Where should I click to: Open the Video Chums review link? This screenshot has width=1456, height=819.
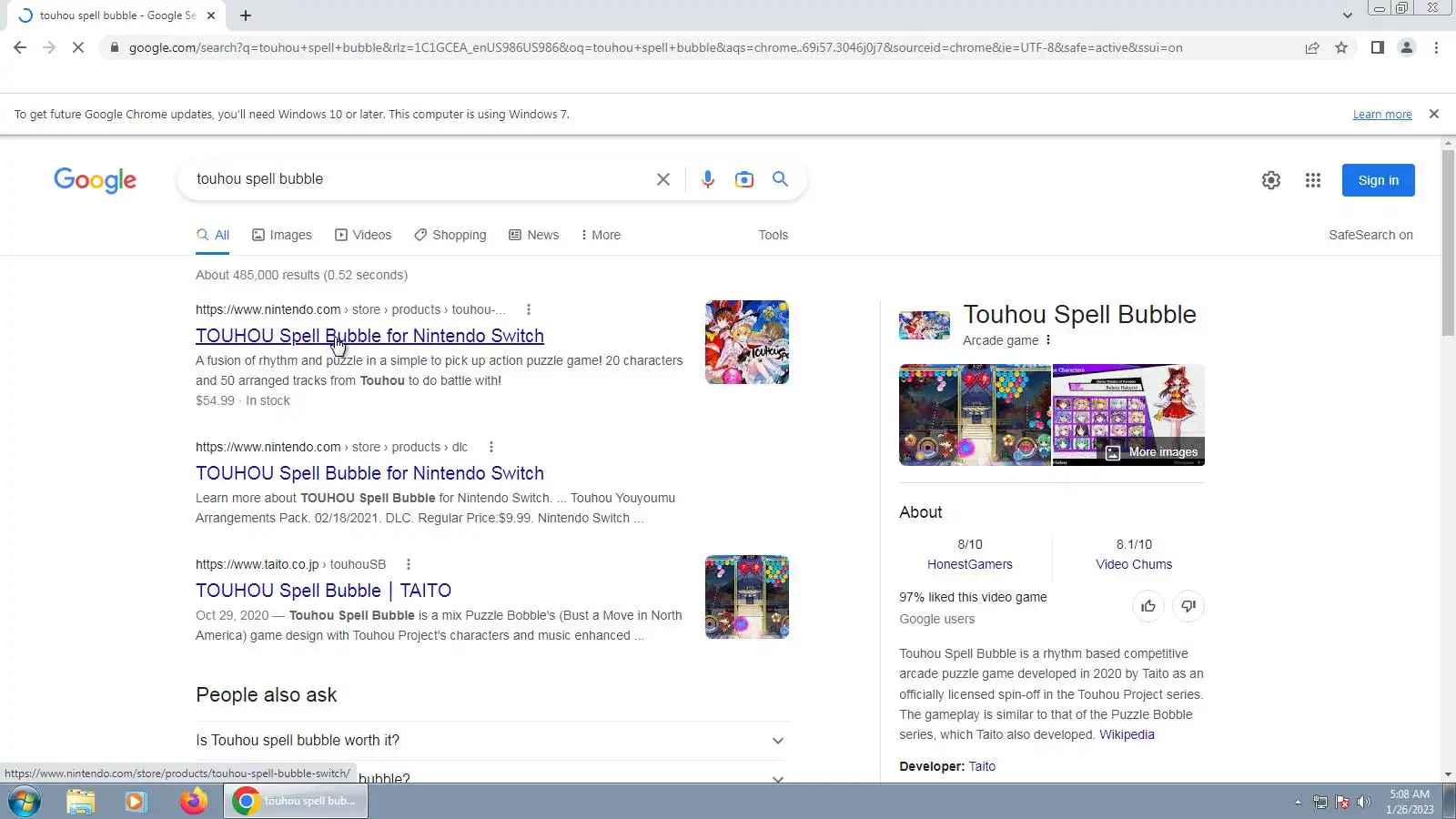tap(1134, 564)
